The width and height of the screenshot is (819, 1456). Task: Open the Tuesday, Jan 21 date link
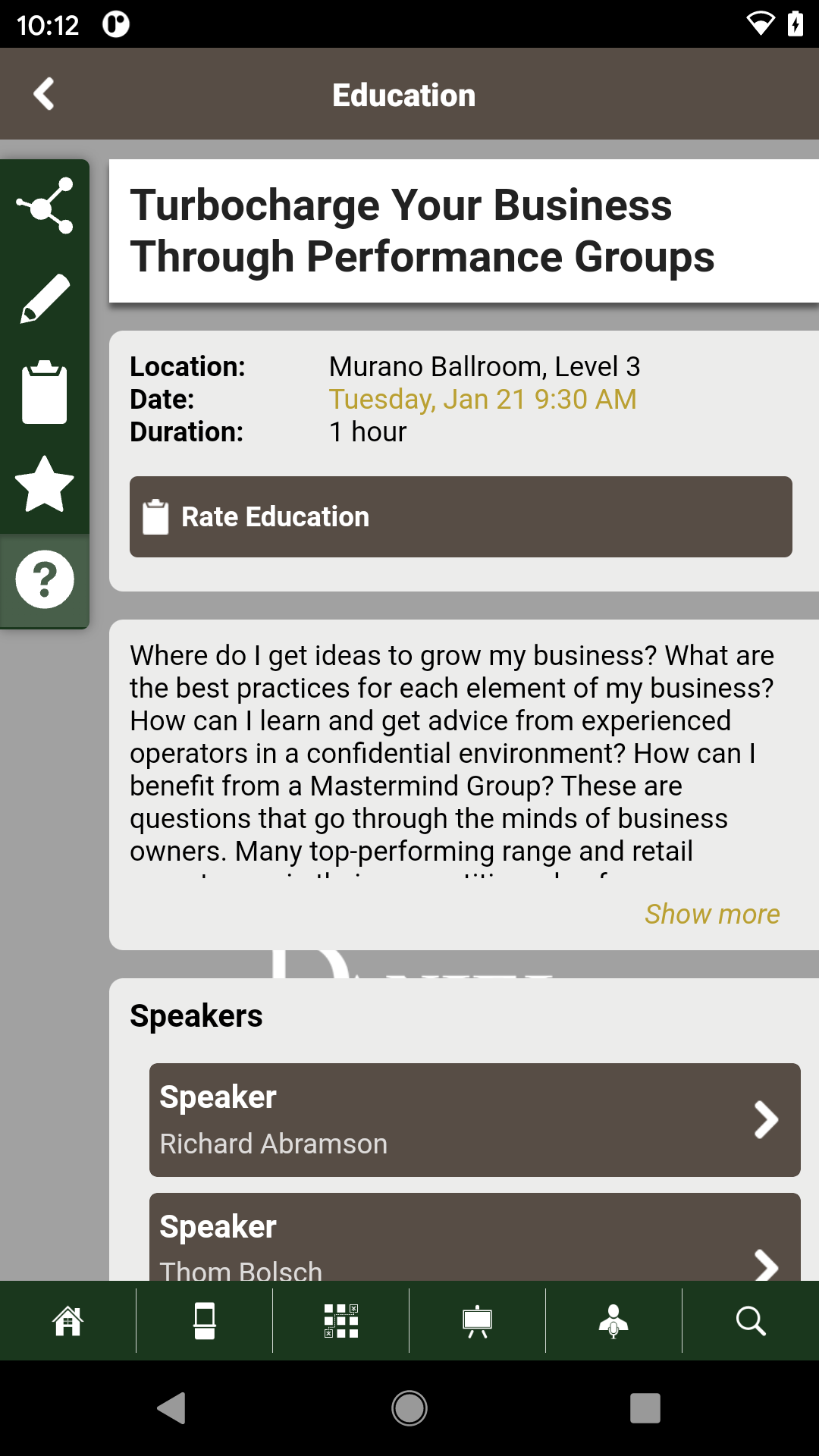(482, 399)
